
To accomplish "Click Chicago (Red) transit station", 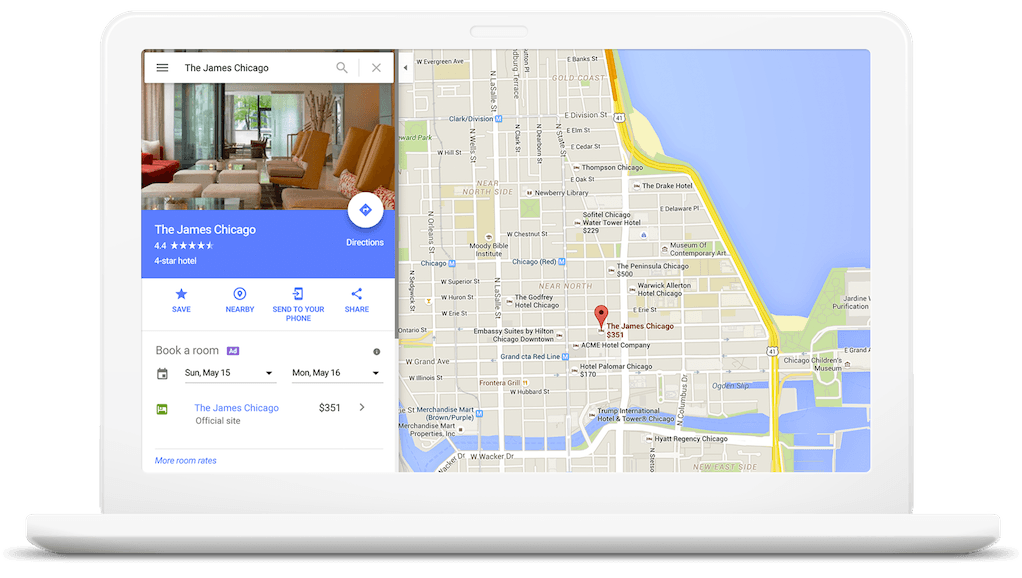I will point(538,262).
